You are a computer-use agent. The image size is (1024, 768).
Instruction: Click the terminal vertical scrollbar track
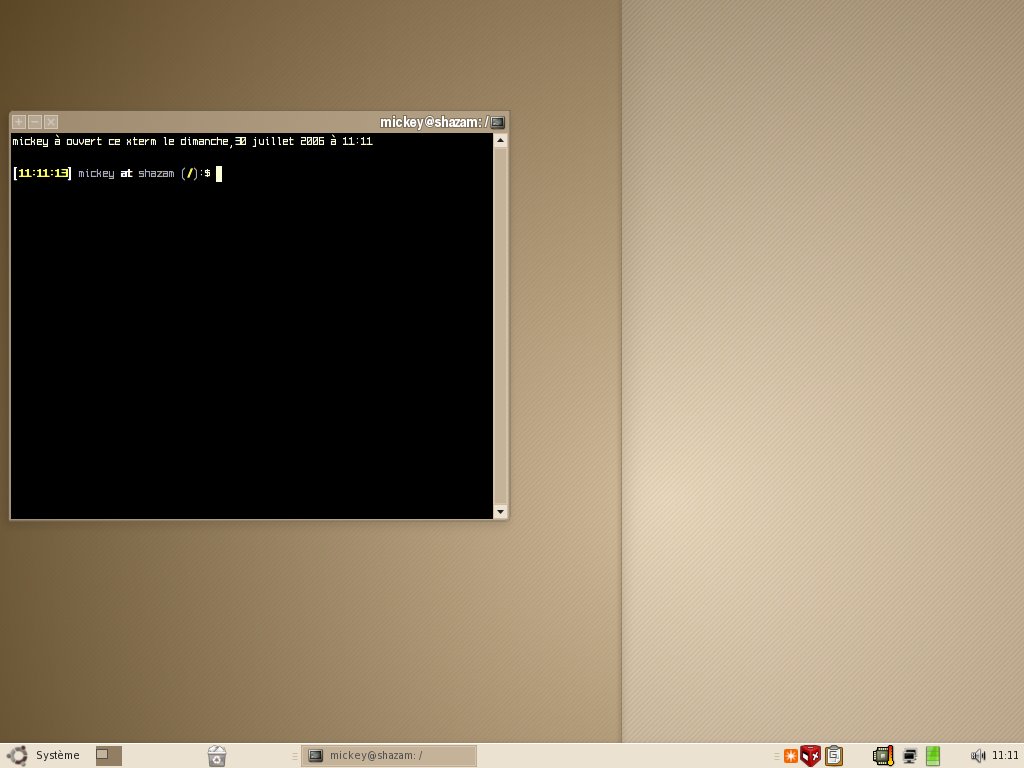point(501,326)
